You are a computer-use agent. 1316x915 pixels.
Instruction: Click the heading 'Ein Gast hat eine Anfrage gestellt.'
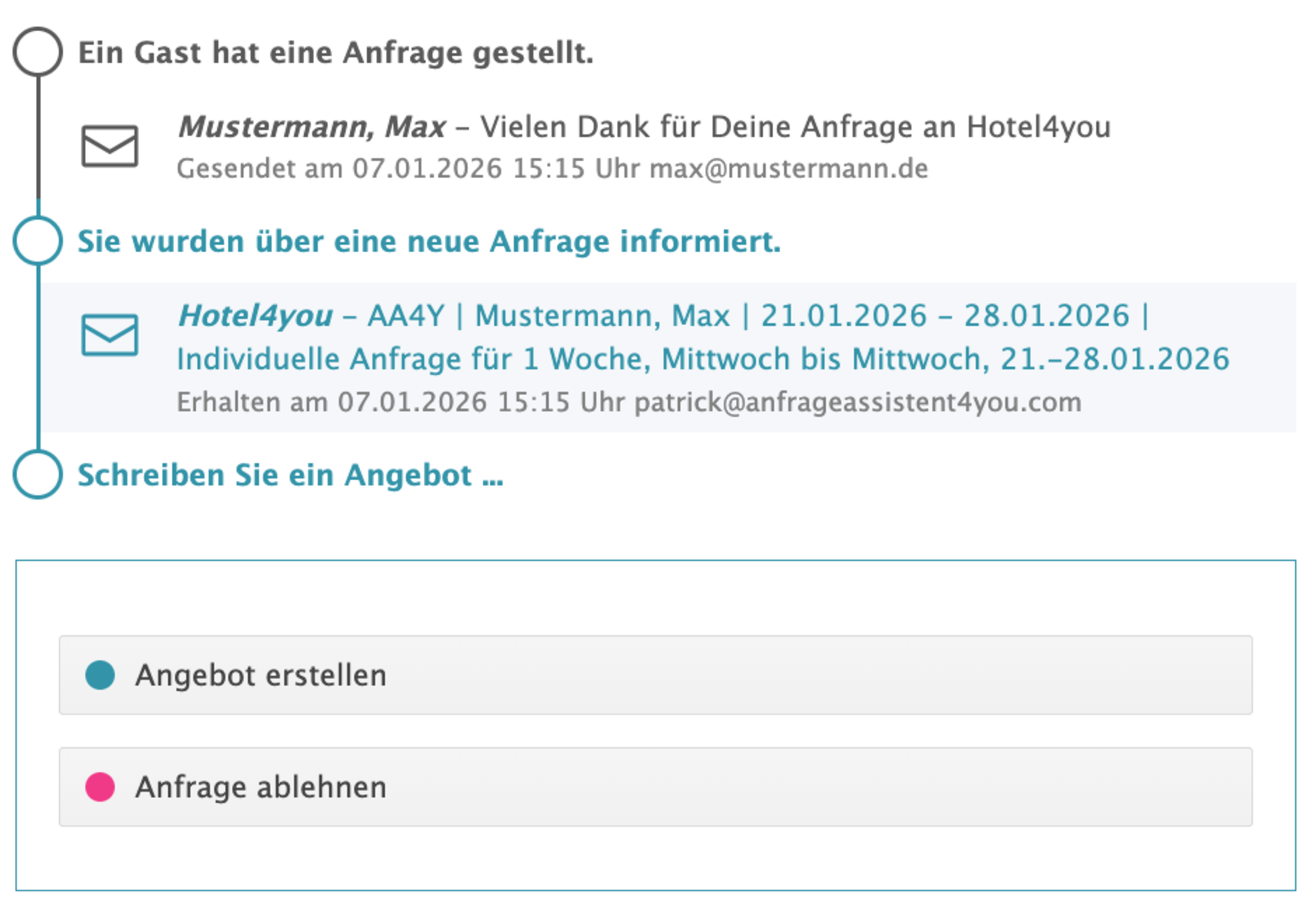pyautogui.click(x=336, y=53)
